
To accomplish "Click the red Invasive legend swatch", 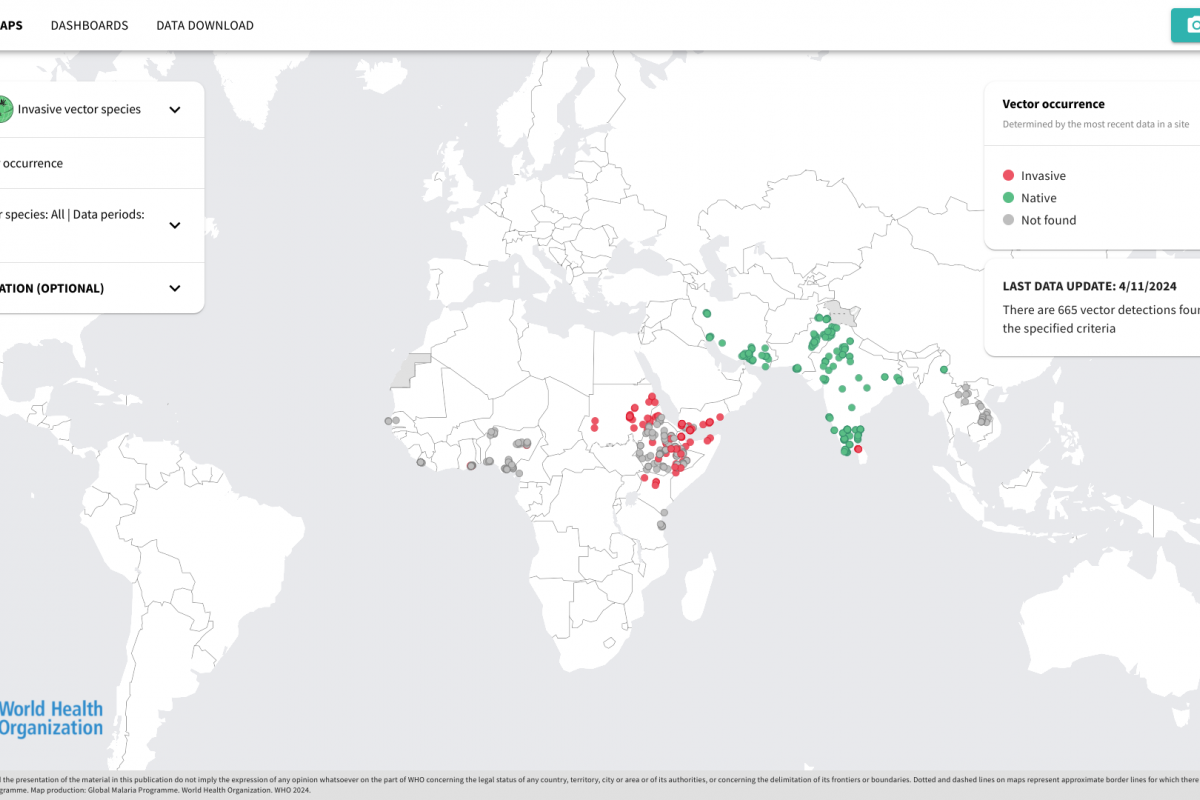I will (1008, 176).
